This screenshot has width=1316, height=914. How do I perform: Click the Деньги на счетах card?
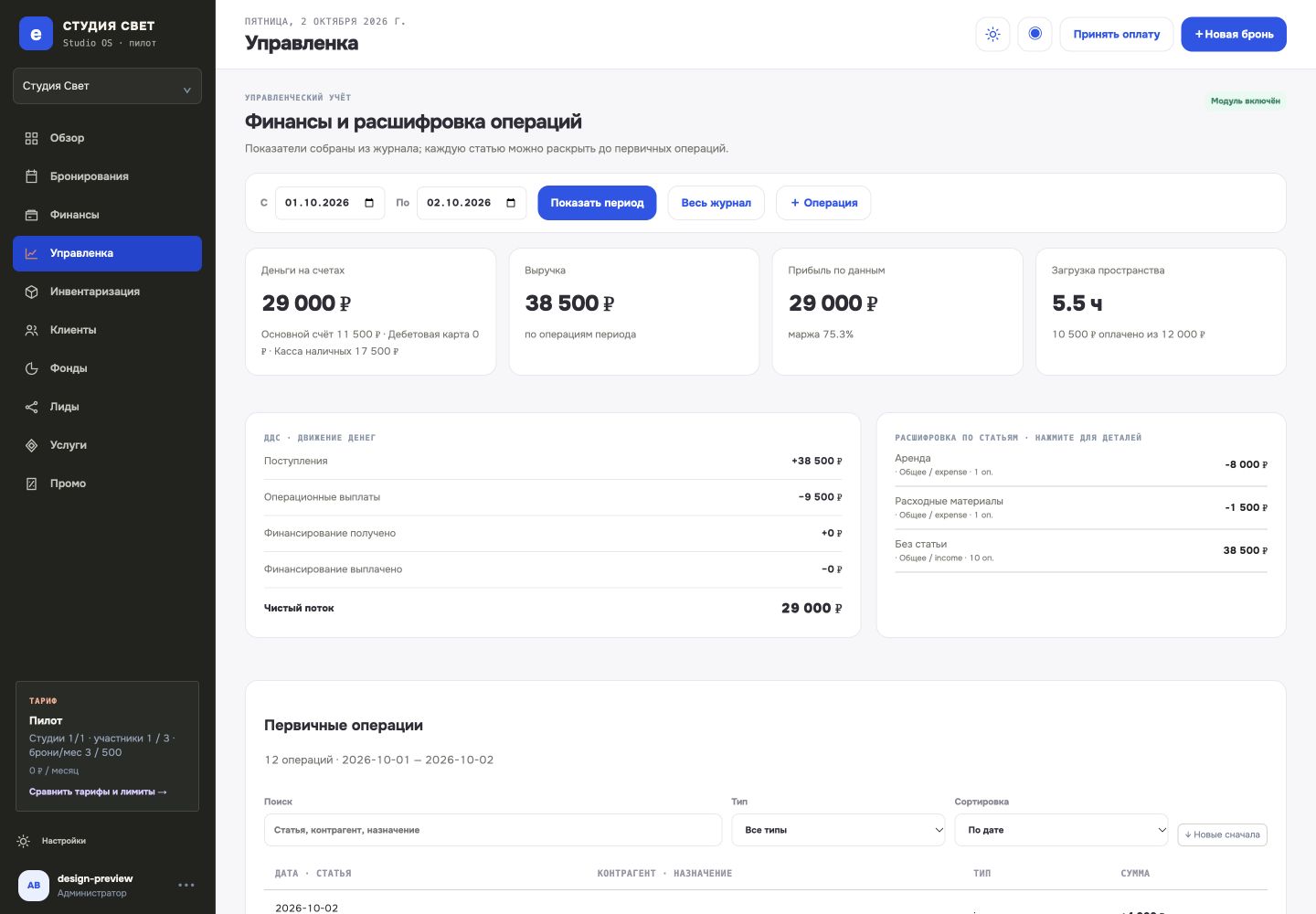[x=370, y=312]
